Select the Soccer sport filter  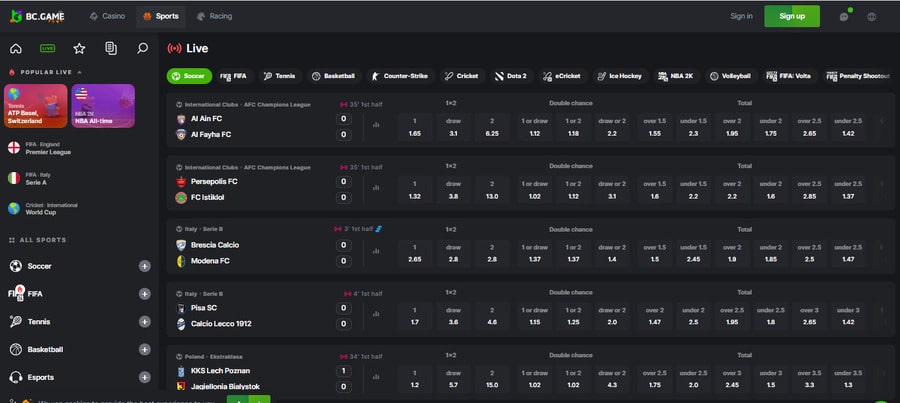pyautogui.click(x=189, y=76)
